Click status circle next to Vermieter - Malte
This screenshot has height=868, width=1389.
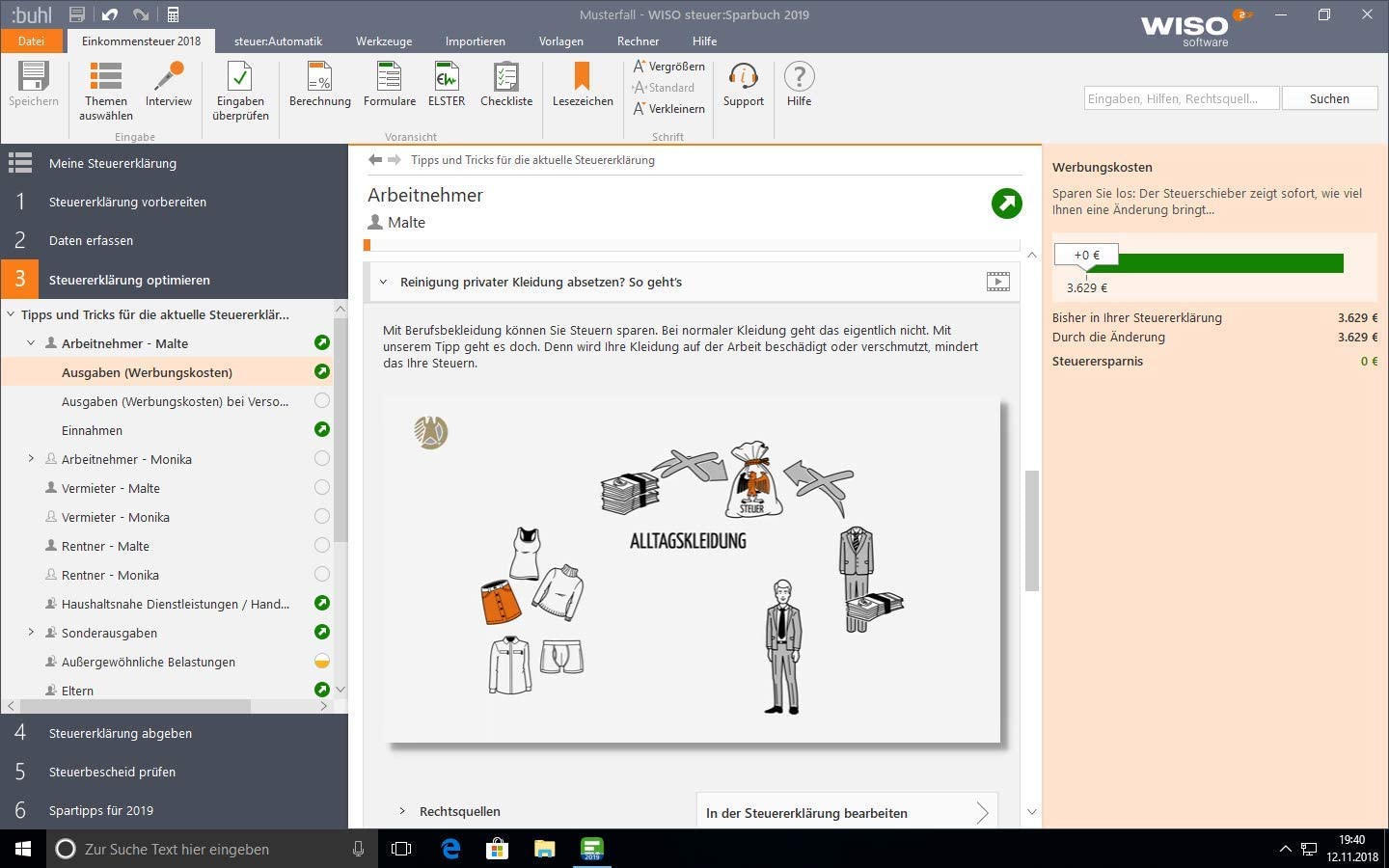[322, 488]
